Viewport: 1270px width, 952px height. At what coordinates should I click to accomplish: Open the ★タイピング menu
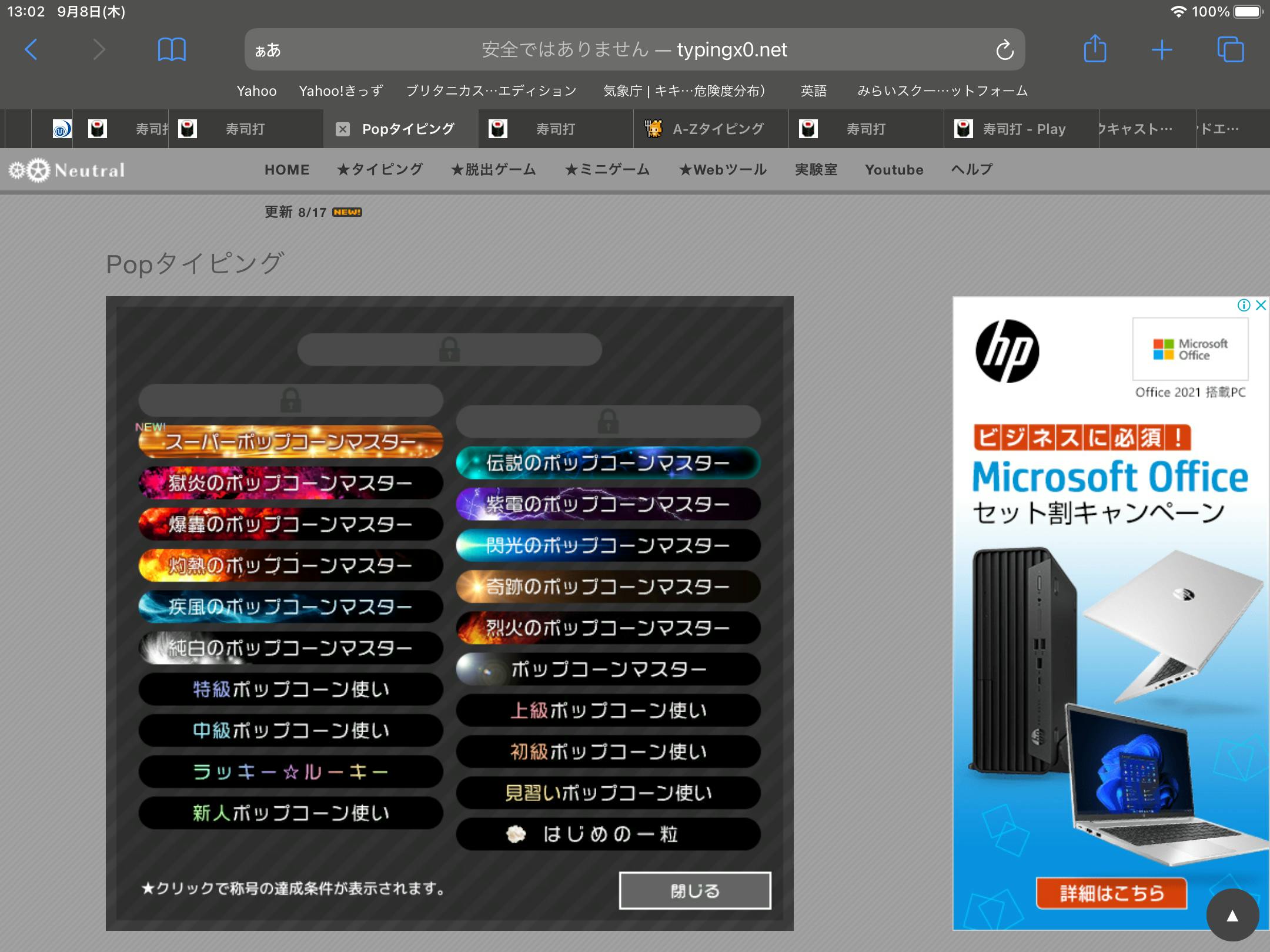tap(380, 170)
